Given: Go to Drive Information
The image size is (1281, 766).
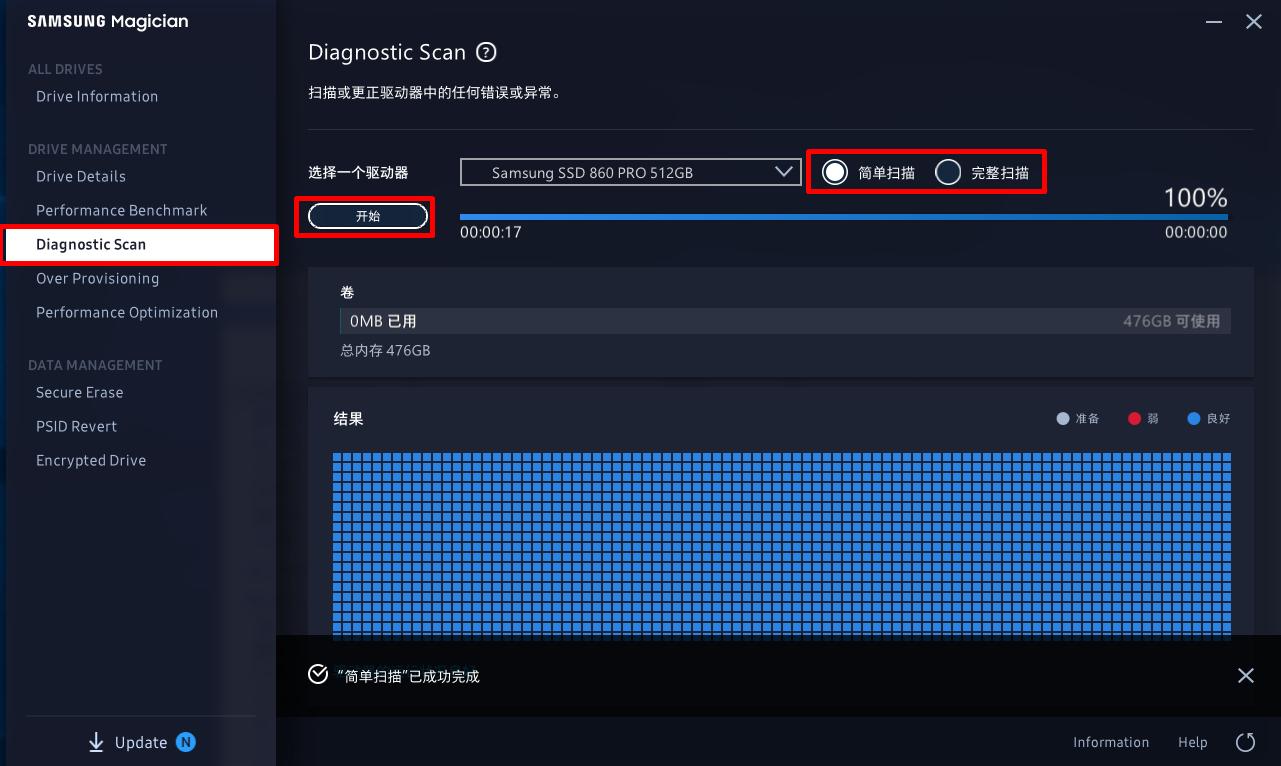Looking at the screenshot, I should pos(97,97).
